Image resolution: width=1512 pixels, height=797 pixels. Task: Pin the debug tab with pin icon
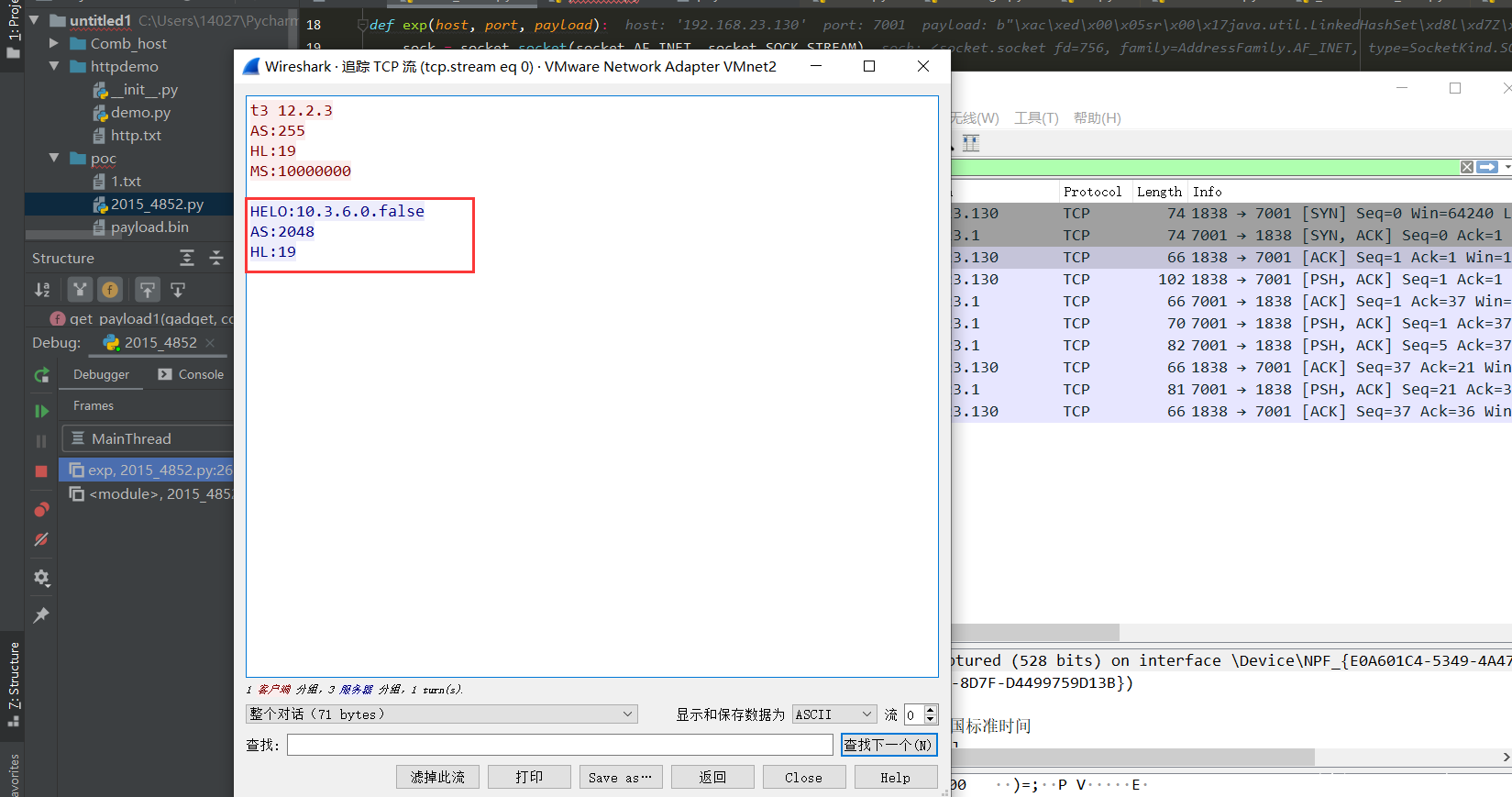pos(41,614)
